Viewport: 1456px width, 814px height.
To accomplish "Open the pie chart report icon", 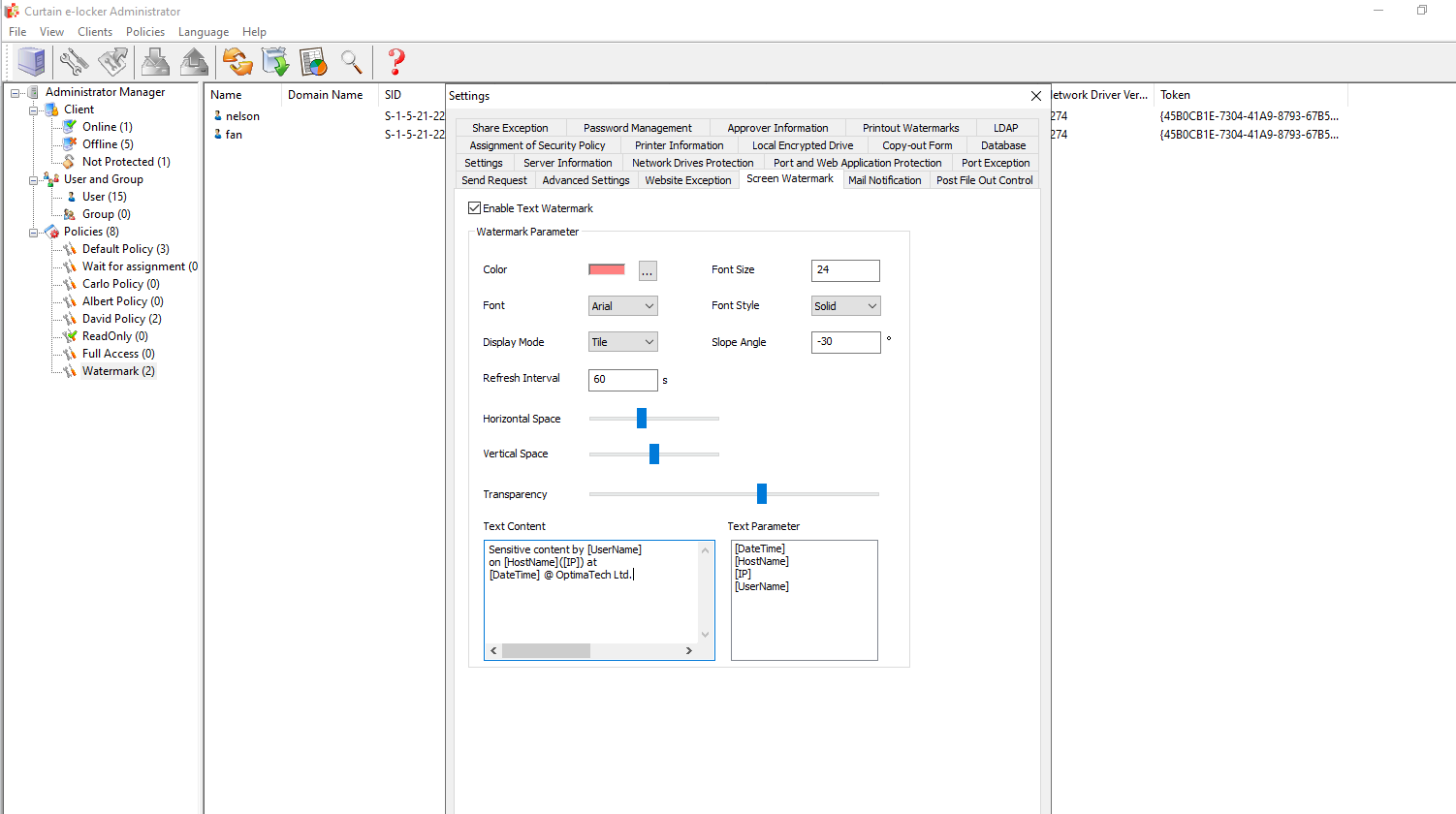I will click(x=313, y=62).
